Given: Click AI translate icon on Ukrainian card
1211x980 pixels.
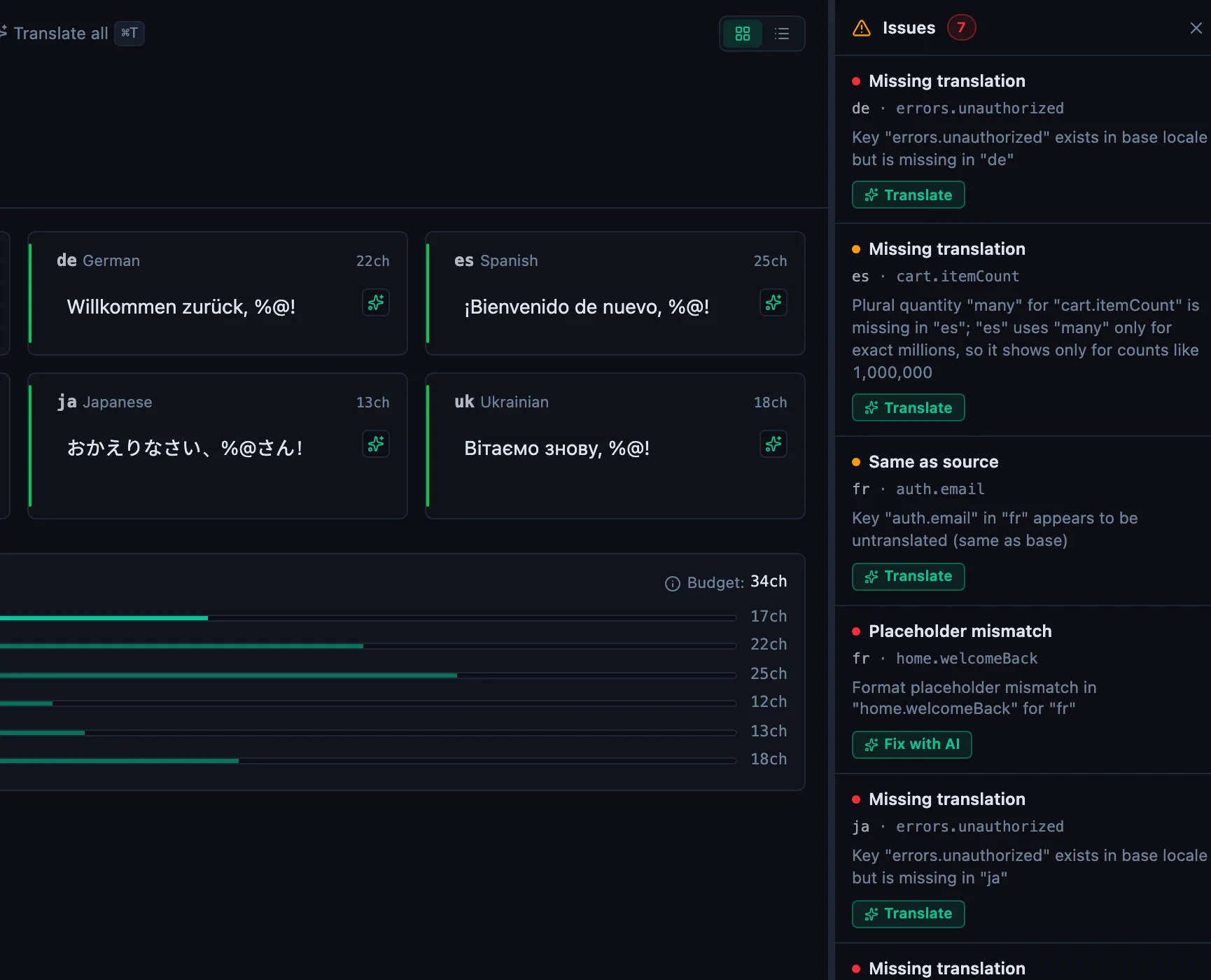Looking at the screenshot, I should (x=773, y=444).
